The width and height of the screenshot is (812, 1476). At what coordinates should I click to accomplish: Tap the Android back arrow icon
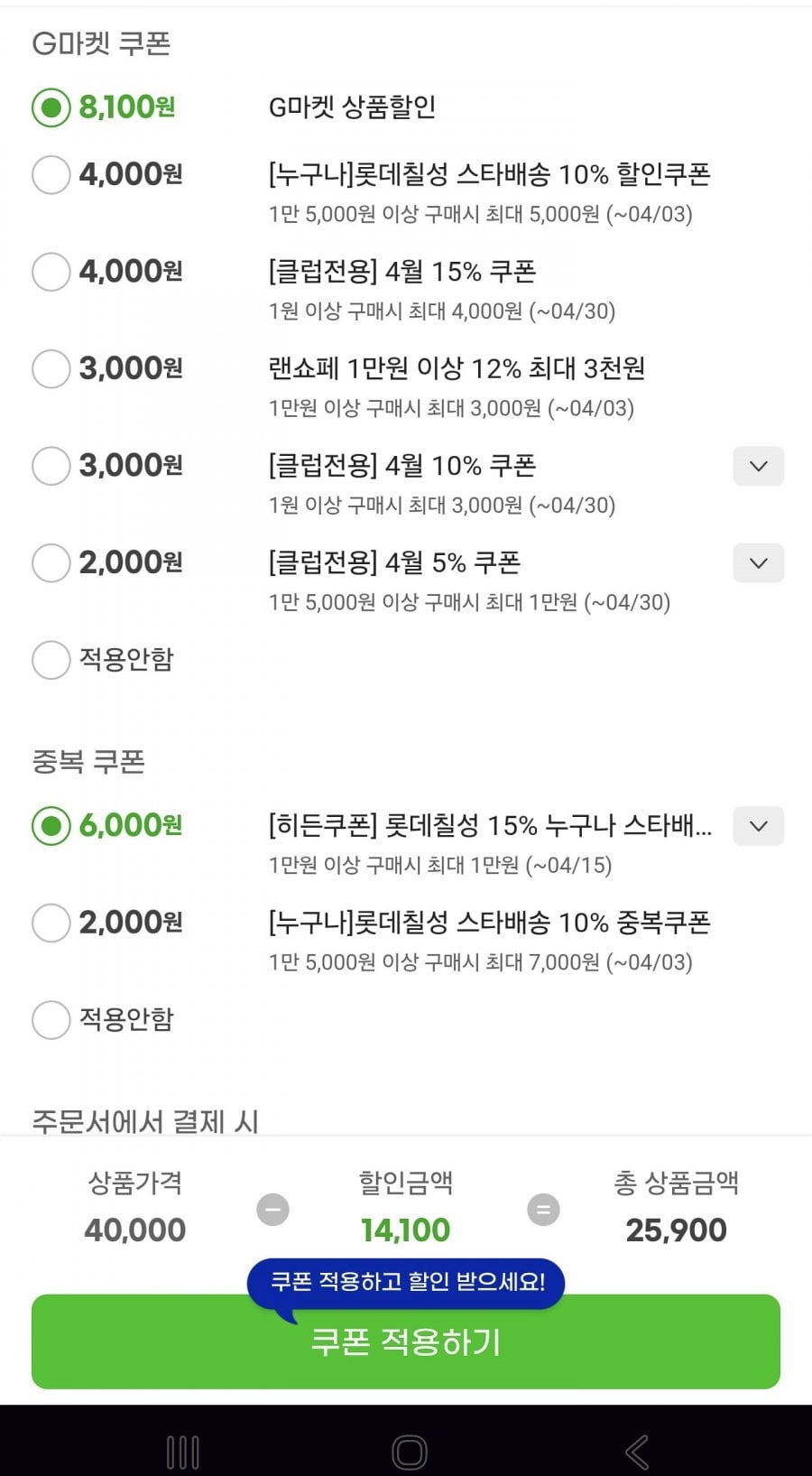tap(637, 1453)
